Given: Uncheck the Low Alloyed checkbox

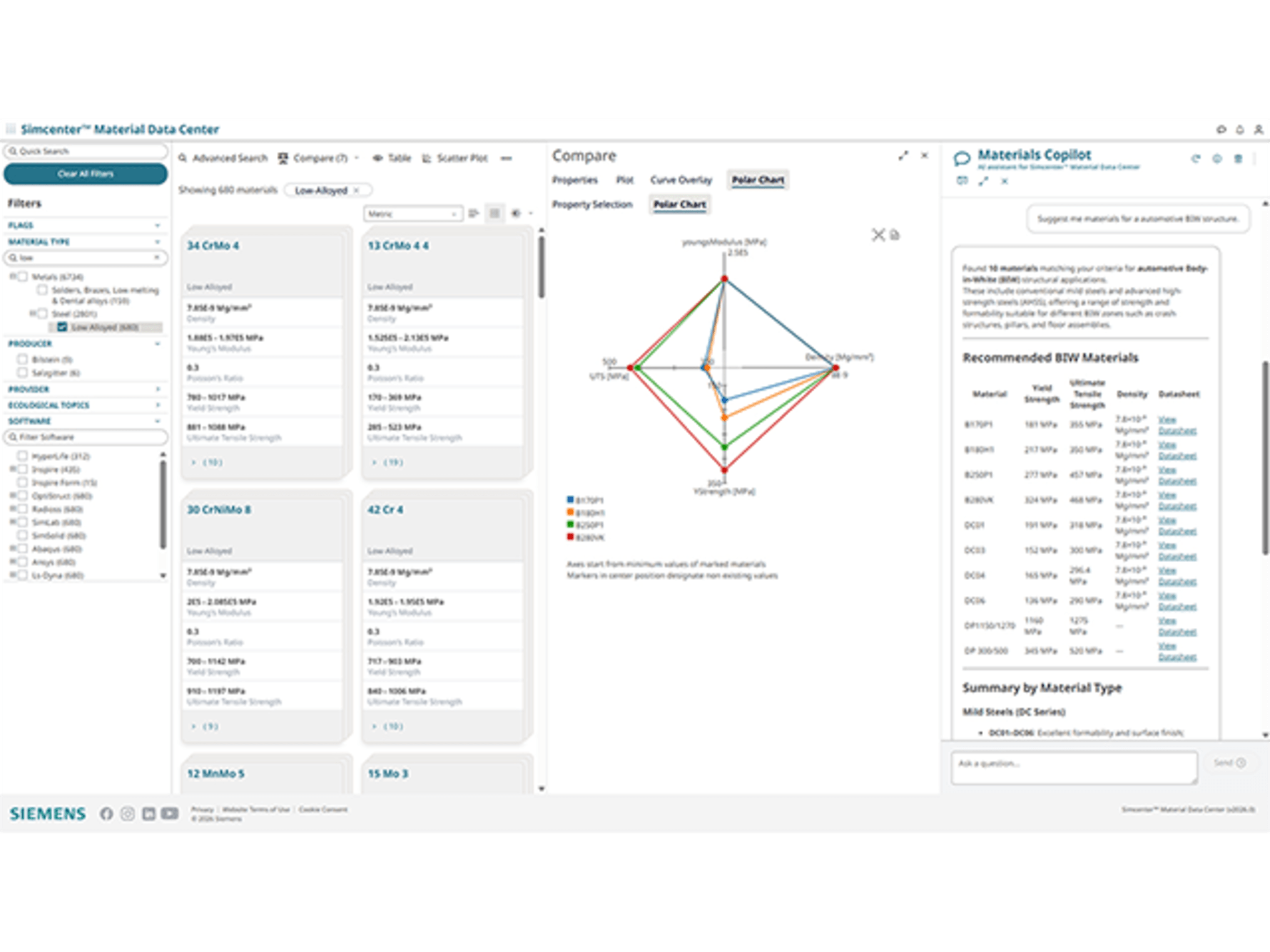Looking at the screenshot, I should pos(62,327).
